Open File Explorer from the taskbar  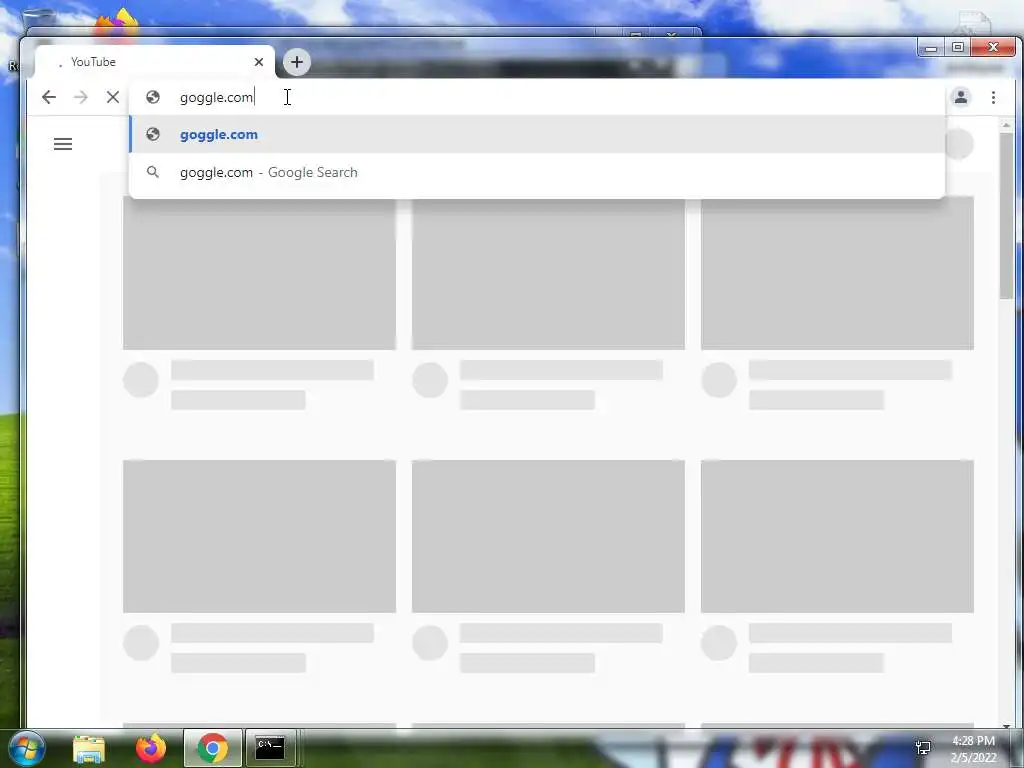(x=89, y=748)
